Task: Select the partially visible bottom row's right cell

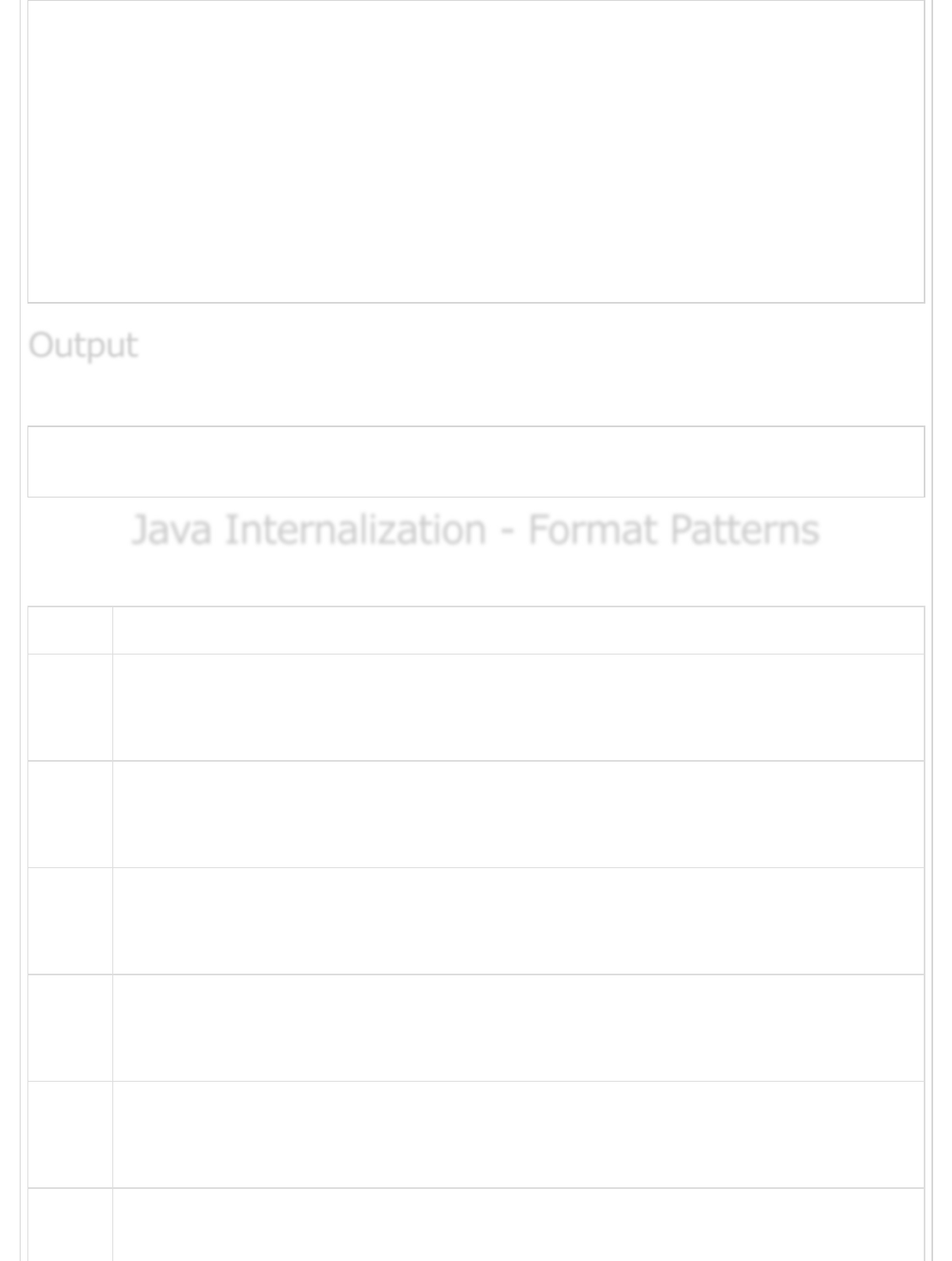Action: point(518,1225)
